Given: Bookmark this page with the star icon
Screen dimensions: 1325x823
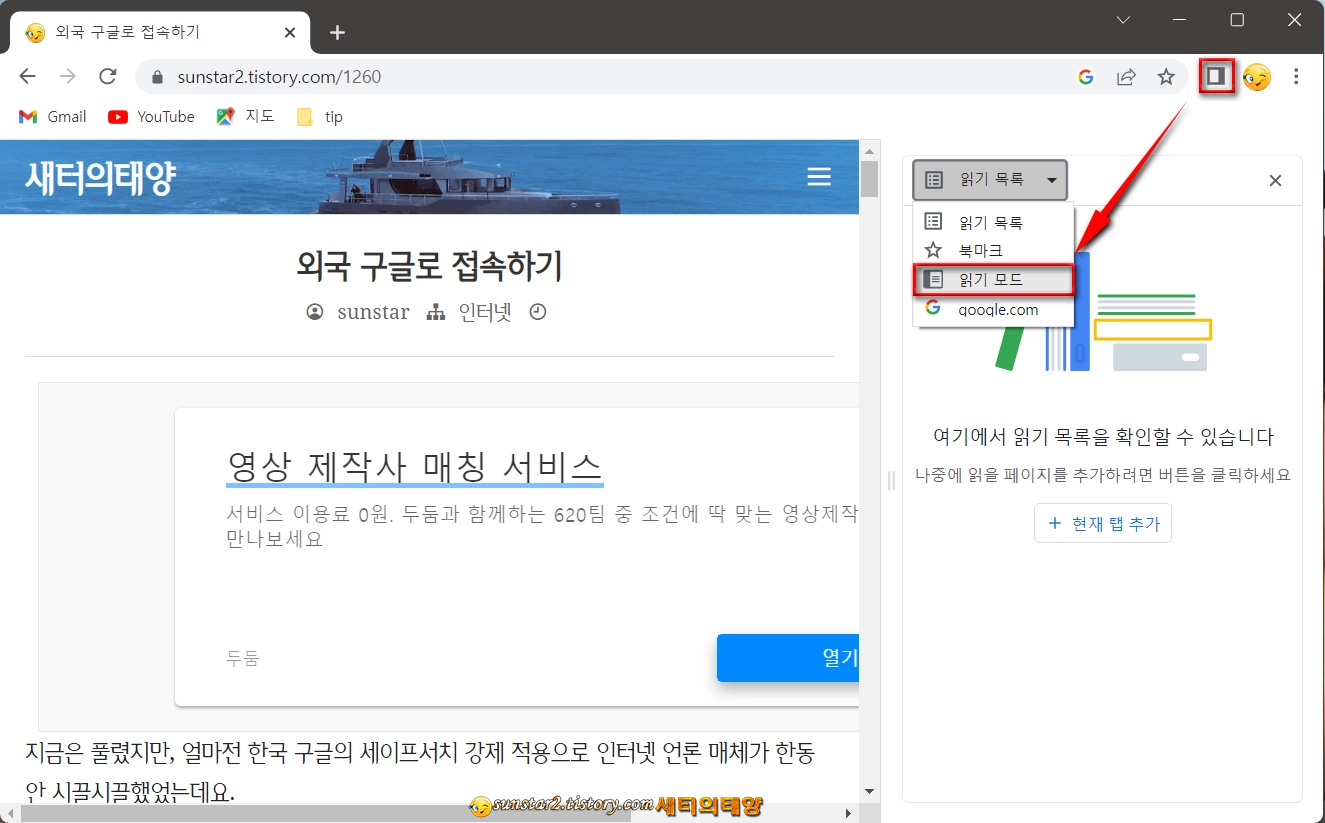Looking at the screenshot, I should pos(1166,76).
